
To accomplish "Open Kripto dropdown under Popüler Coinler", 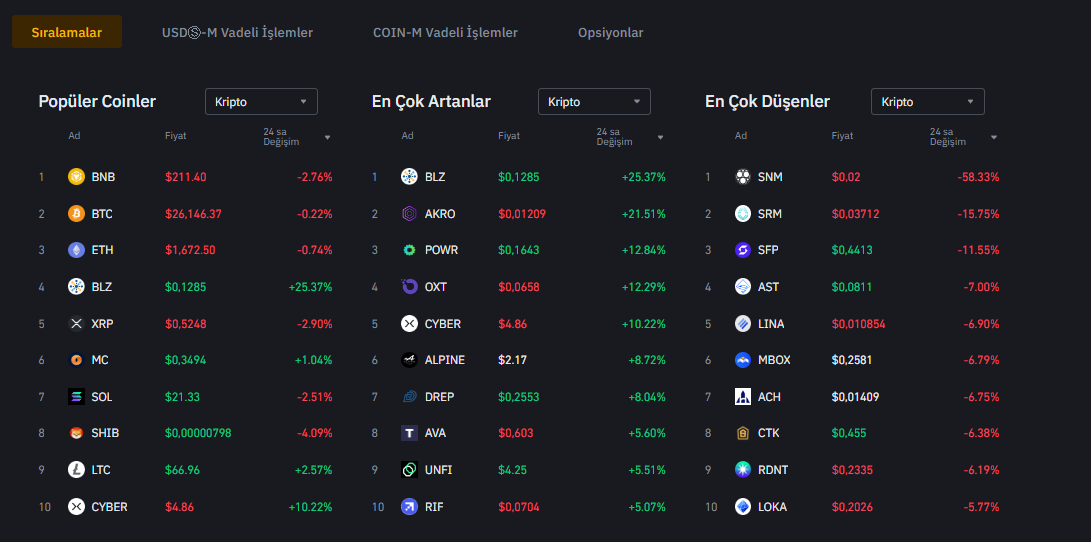I will click(261, 102).
